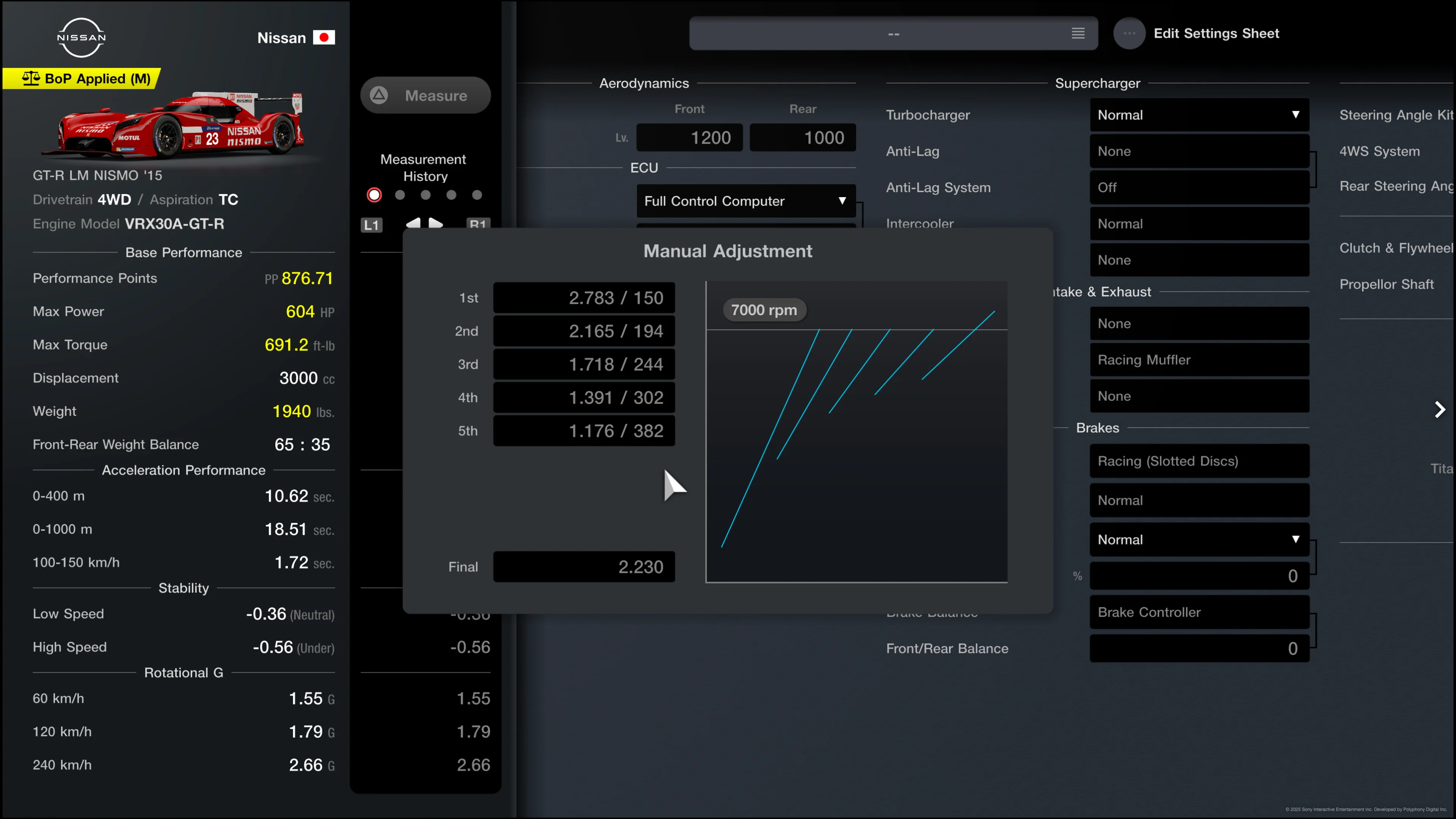
Task: Select the Brake Controller field
Action: pos(1199,612)
